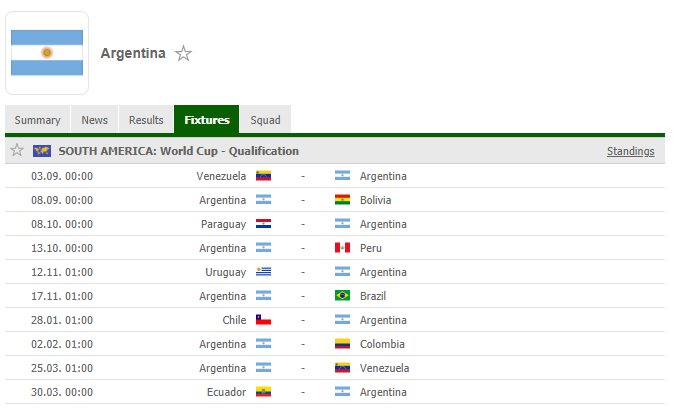This screenshot has height=418, width=679.
Task: Toggle favorite star for World Cup Qualification league
Action: pos(17,150)
